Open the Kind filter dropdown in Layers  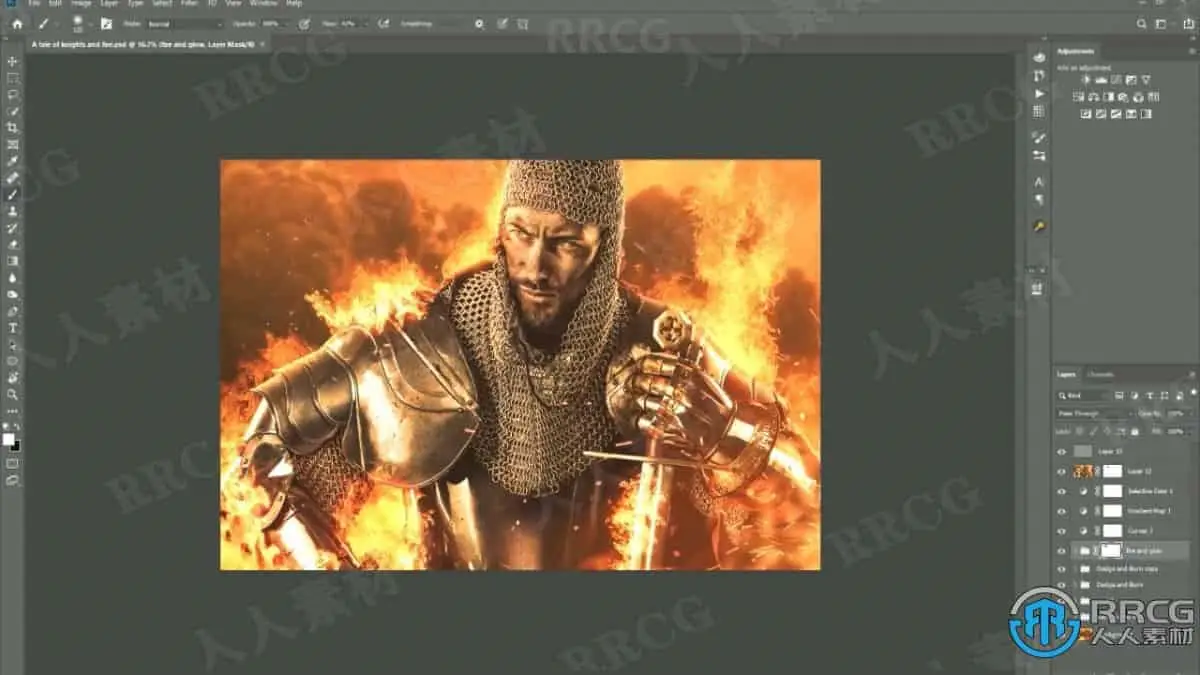(1085, 396)
